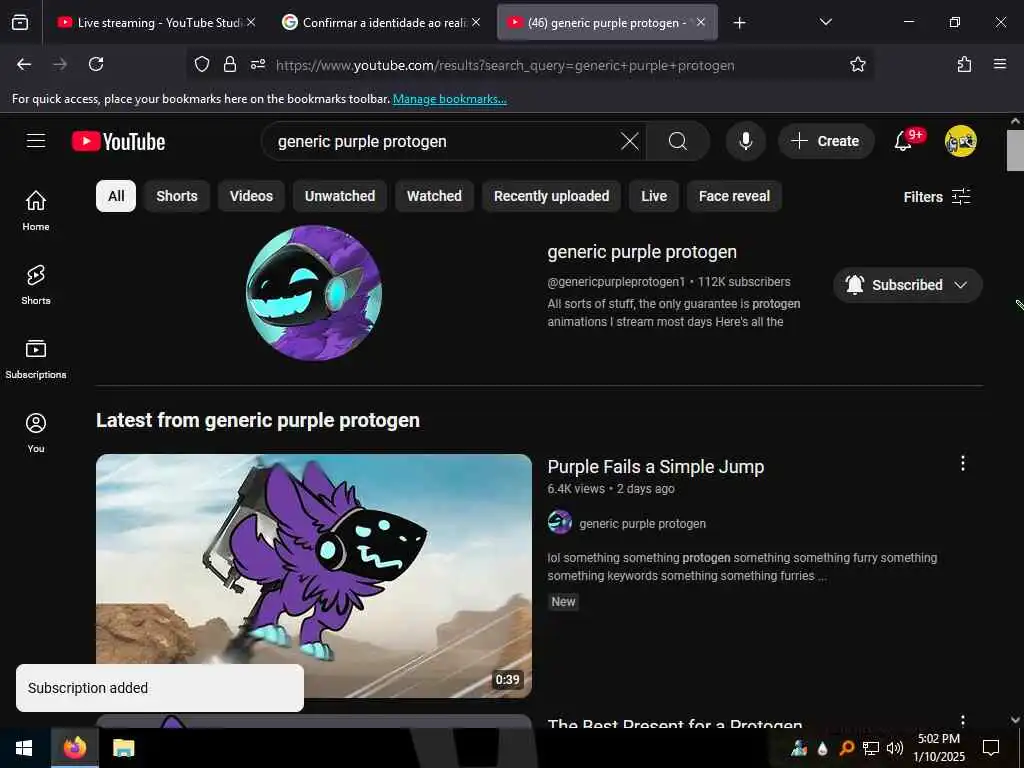1024x768 pixels.
Task: Select the Unwatched filter chip
Action: point(340,196)
